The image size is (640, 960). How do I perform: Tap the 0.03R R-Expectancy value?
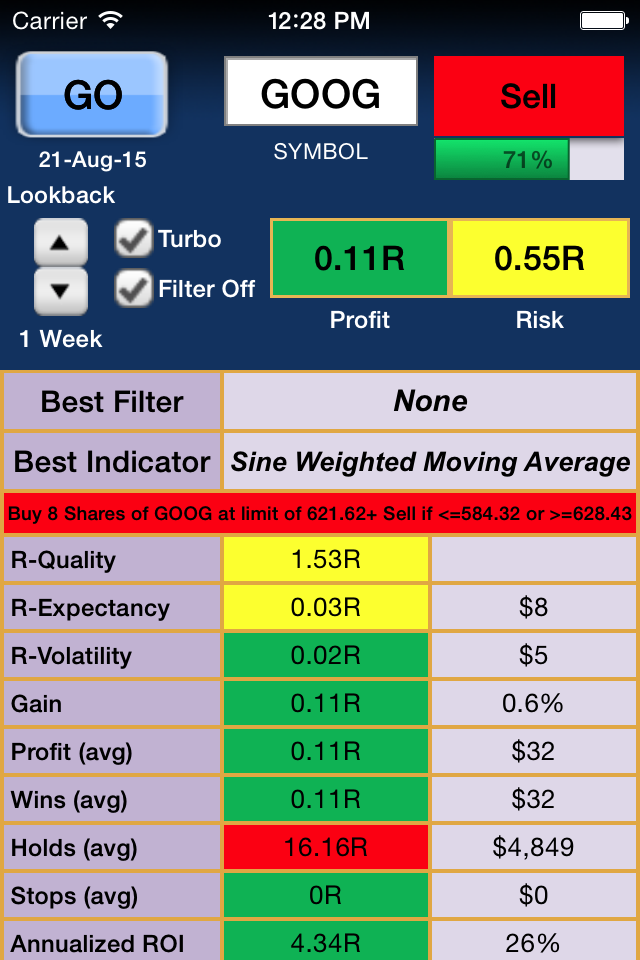click(326, 607)
